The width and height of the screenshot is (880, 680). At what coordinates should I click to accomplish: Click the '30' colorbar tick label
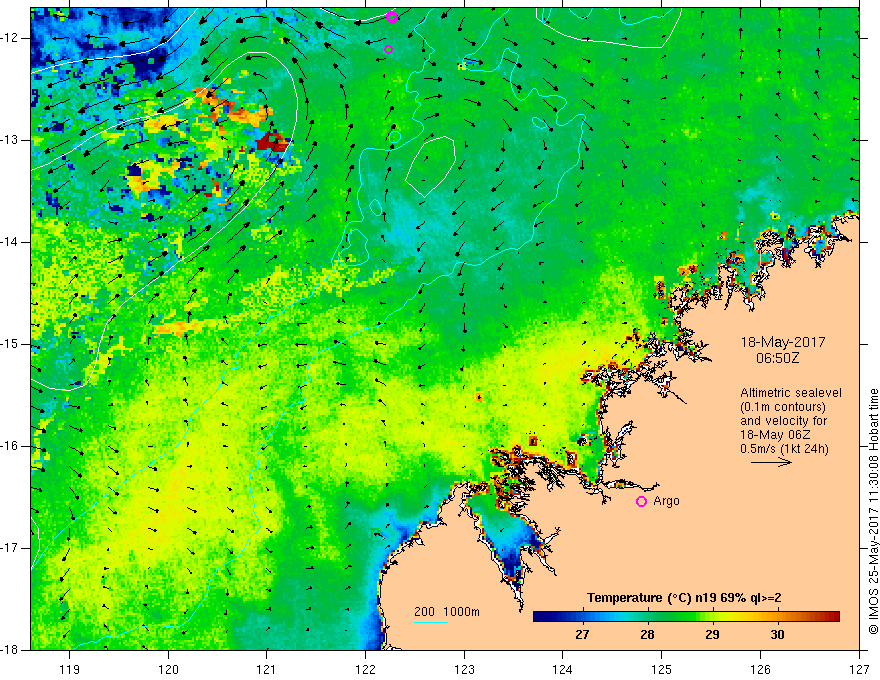(x=777, y=635)
